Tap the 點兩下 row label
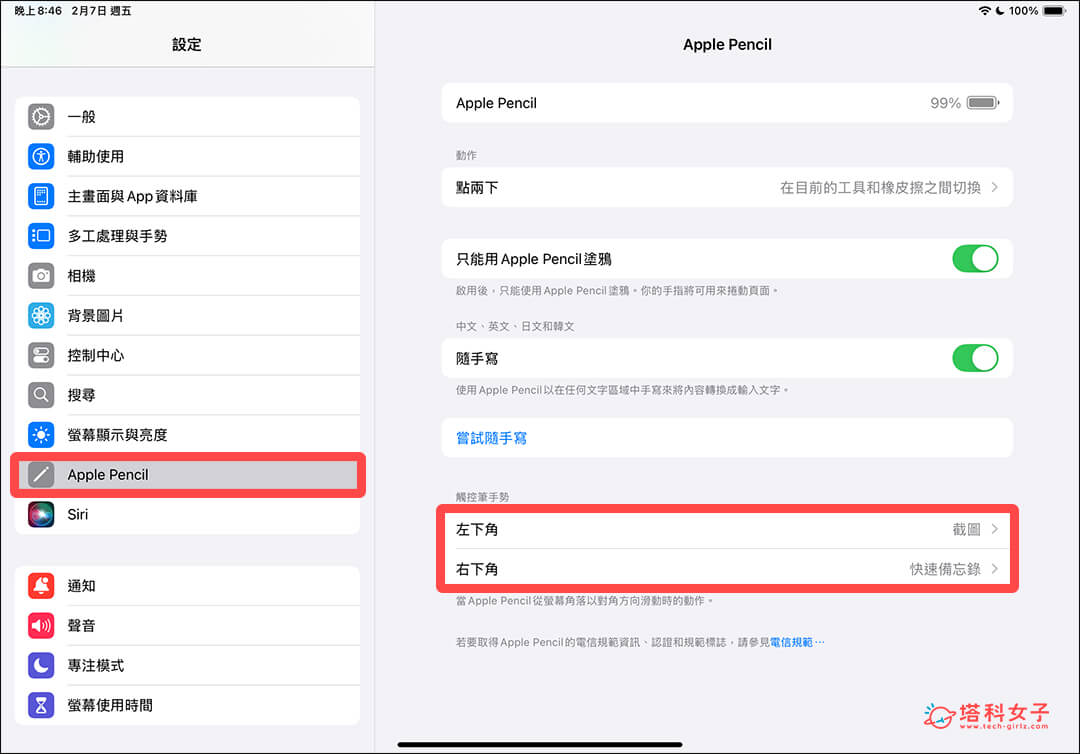Screen dimensions: 1080x754 pyautogui.click(x=477, y=187)
